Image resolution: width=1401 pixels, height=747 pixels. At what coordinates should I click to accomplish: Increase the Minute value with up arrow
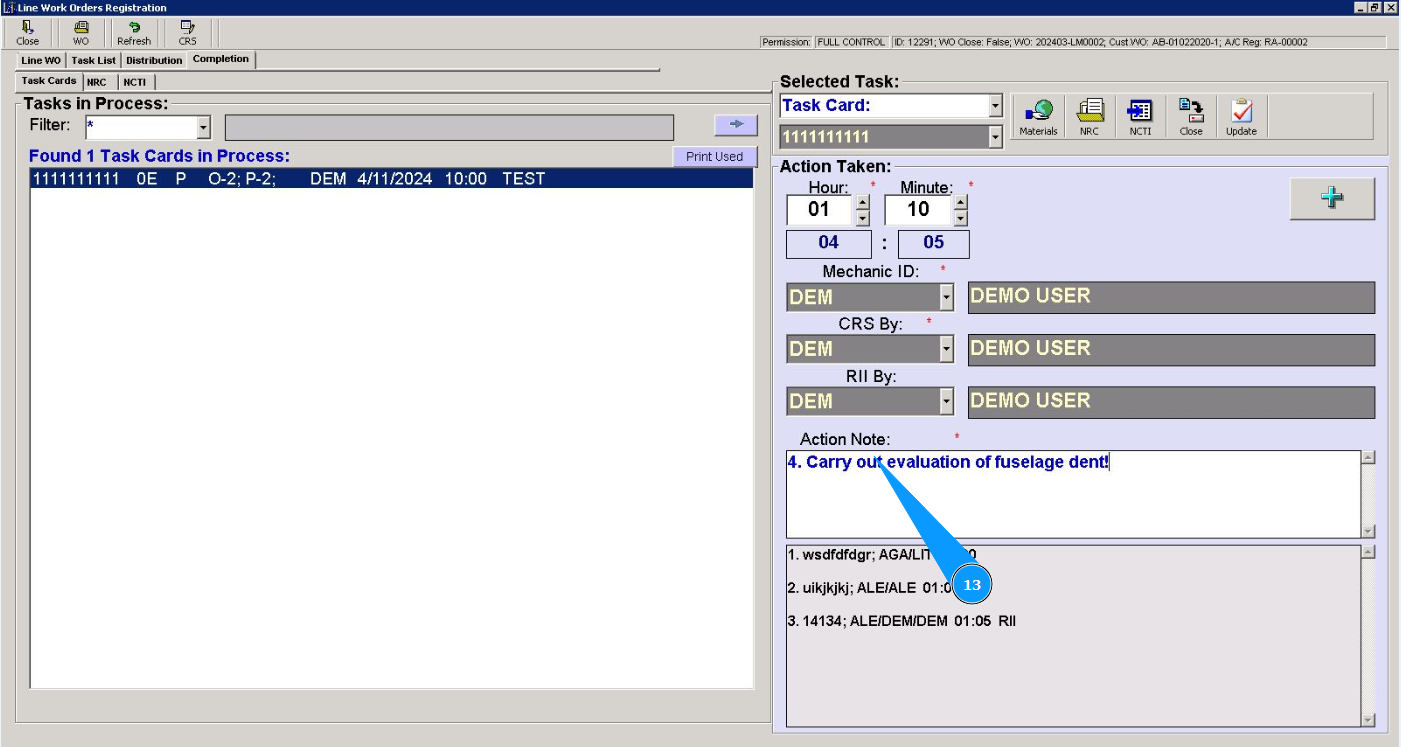(x=960, y=202)
